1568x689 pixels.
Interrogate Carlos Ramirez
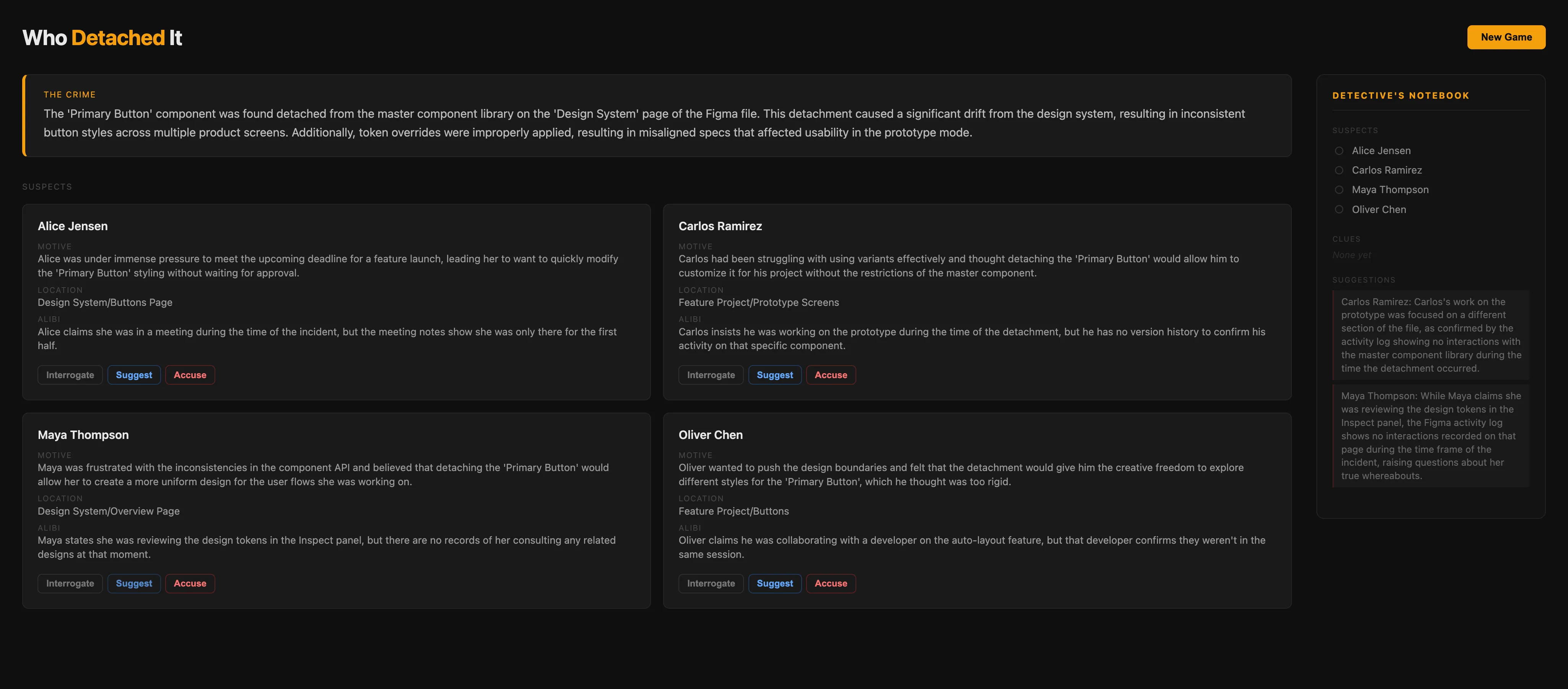tap(711, 375)
